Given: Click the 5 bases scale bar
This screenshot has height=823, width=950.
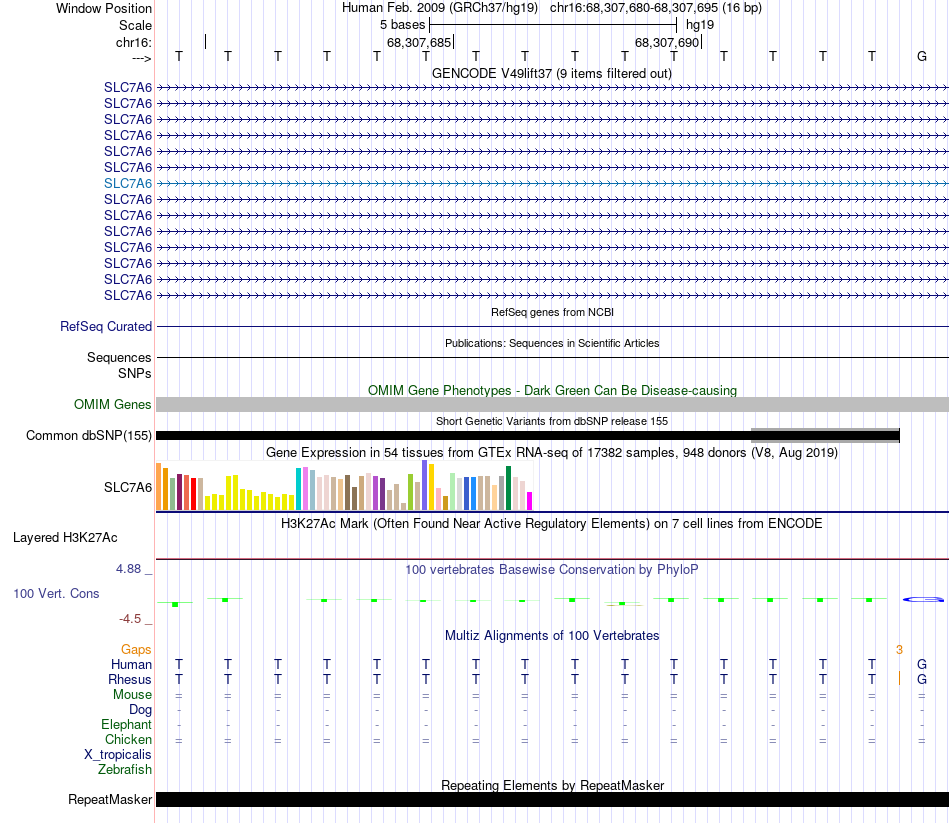Looking at the screenshot, I should click(x=553, y=25).
